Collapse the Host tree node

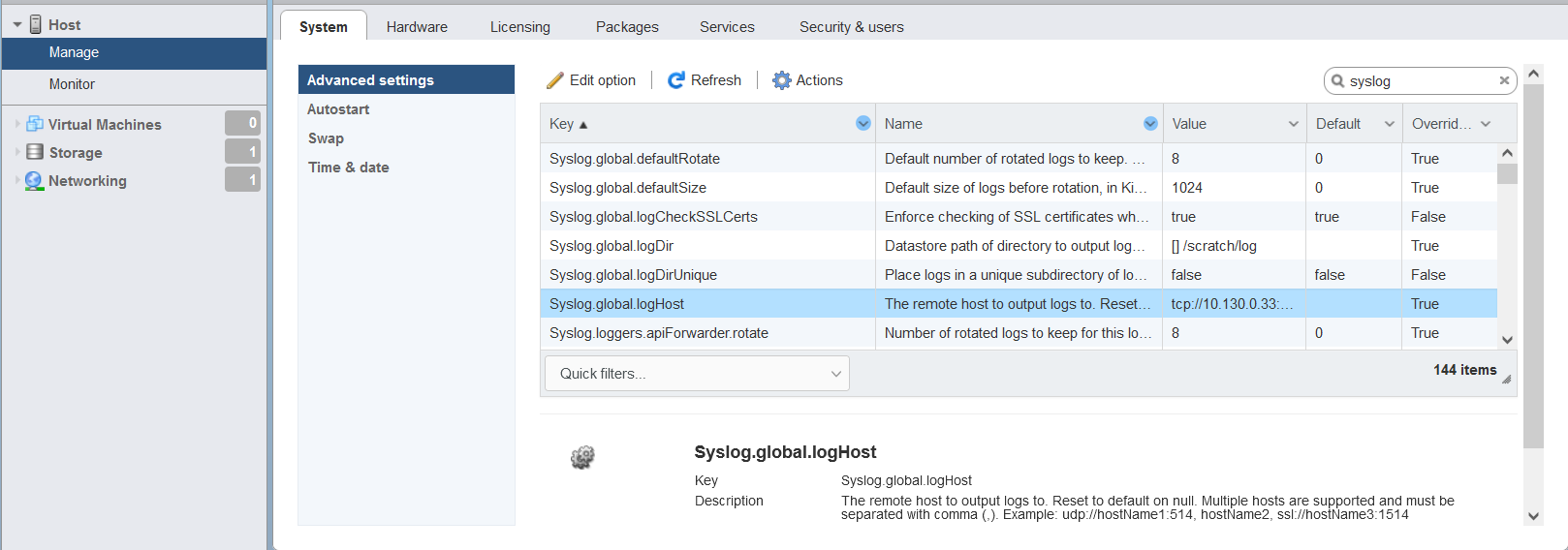point(17,25)
